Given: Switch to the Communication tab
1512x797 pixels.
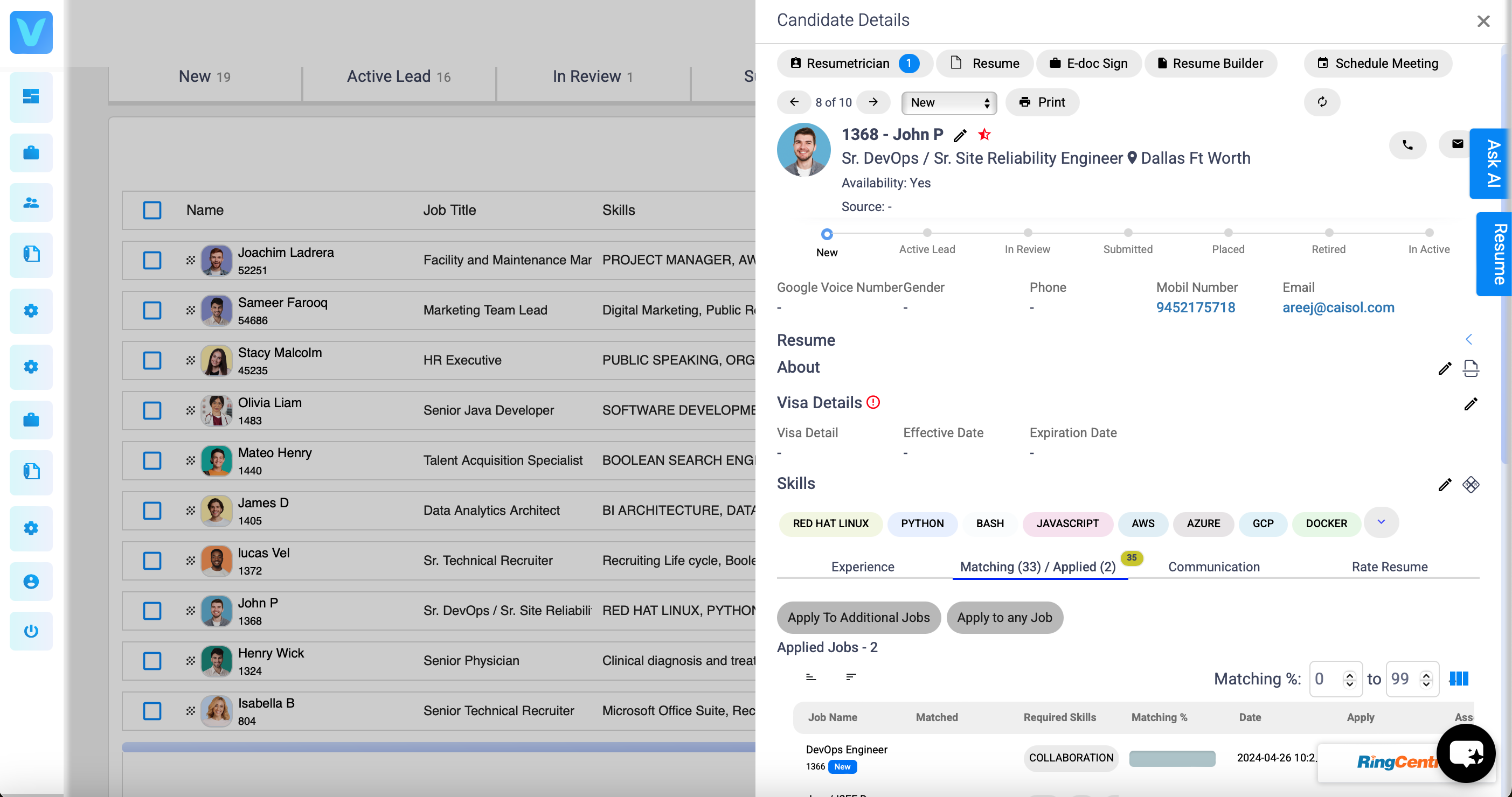Looking at the screenshot, I should pyautogui.click(x=1213, y=567).
